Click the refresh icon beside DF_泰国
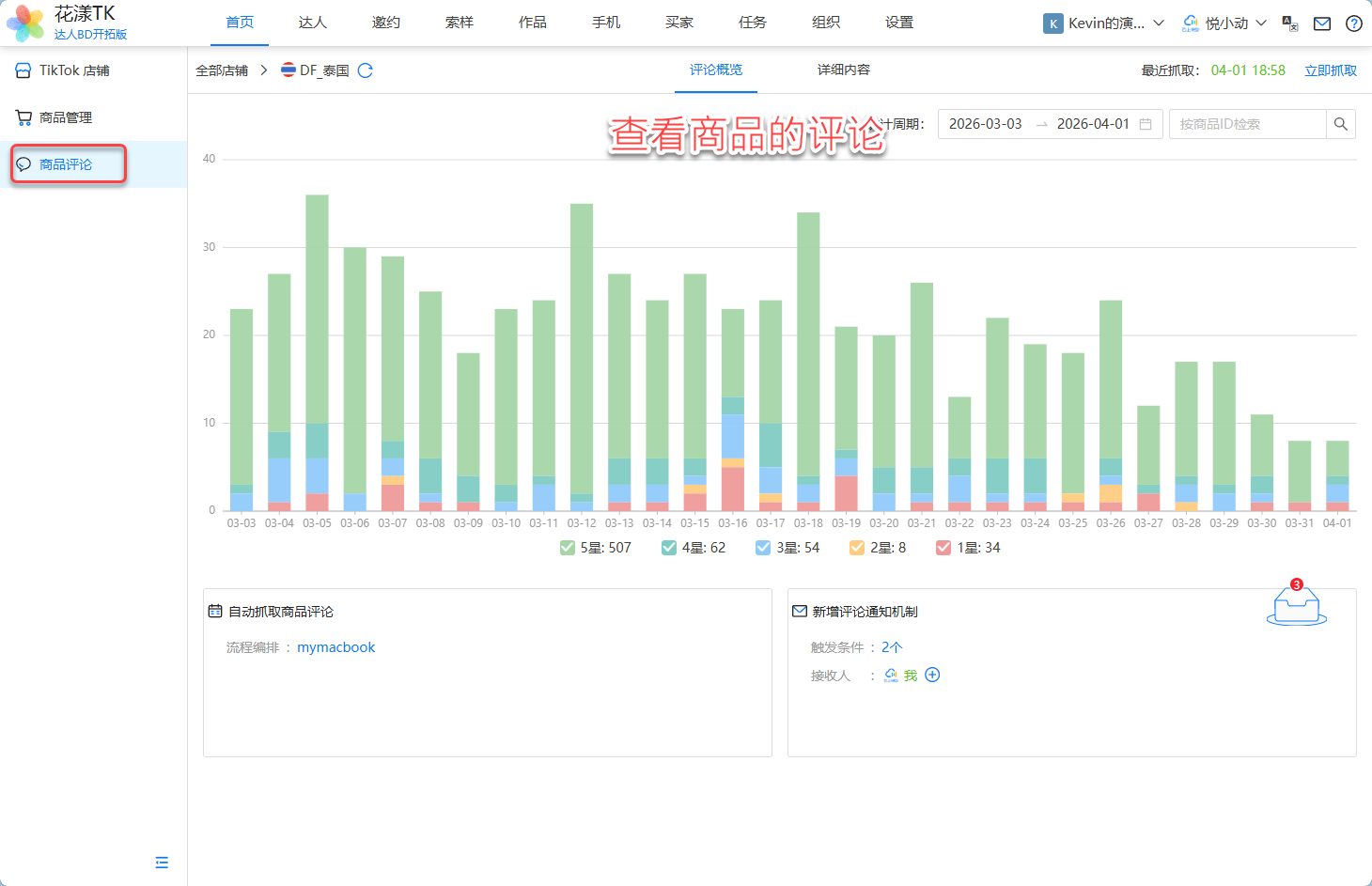This screenshot has width=1372, height=886. click(366, 70)
